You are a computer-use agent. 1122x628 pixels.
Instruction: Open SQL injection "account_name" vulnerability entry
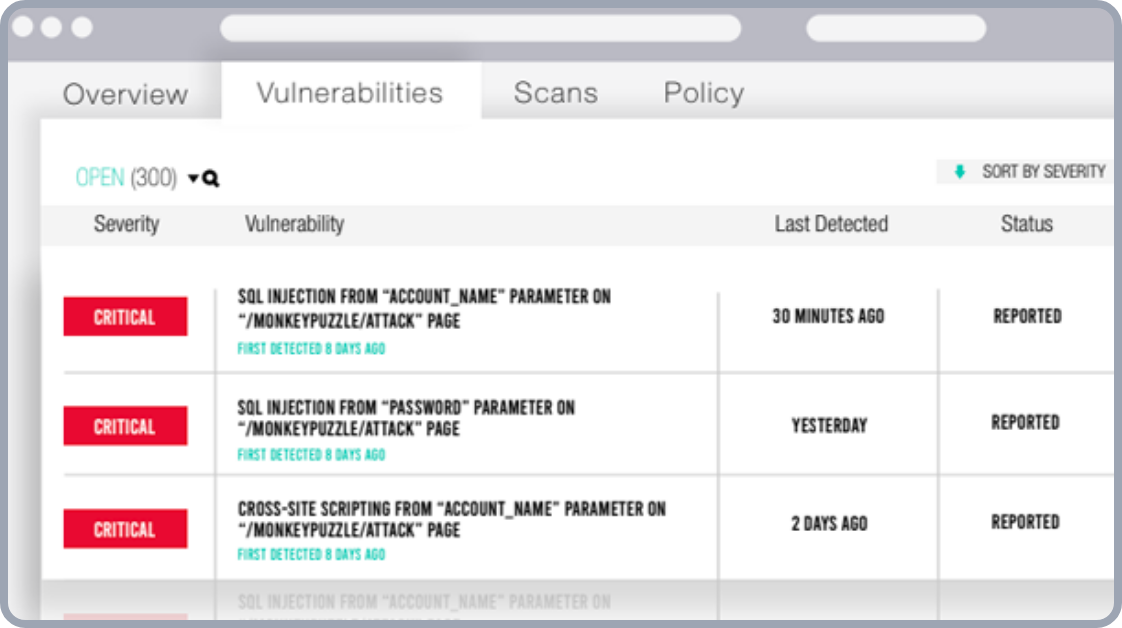(x=424, y=309)
